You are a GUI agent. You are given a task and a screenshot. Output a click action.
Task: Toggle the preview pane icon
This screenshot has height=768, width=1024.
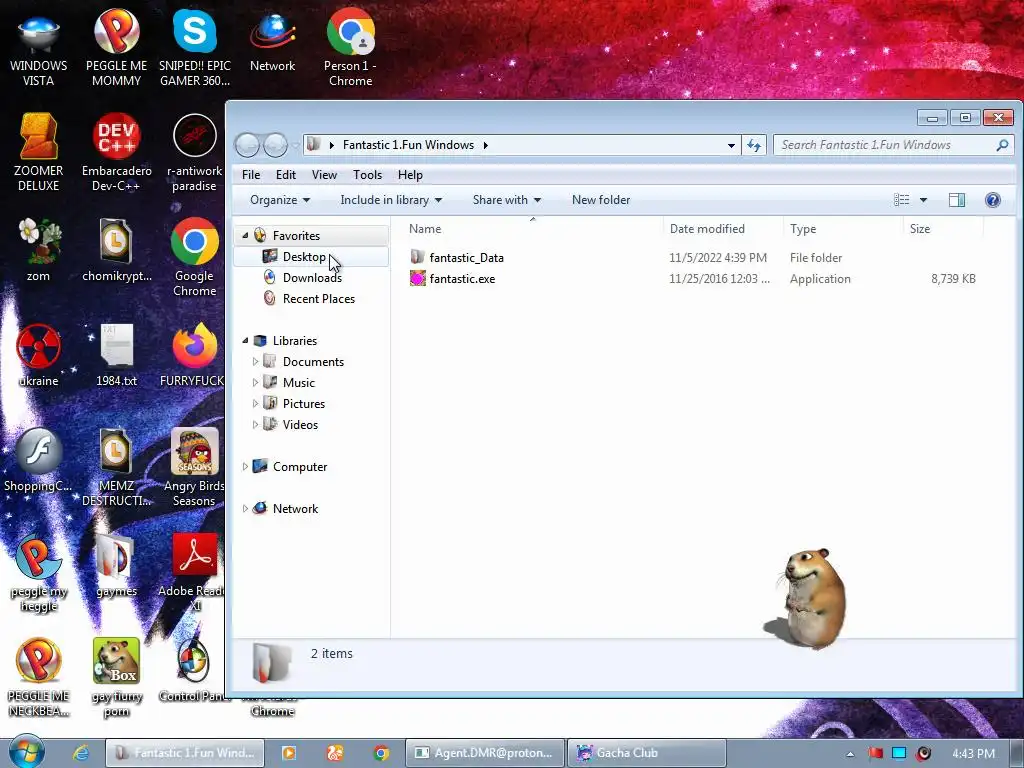coord(957,200)
